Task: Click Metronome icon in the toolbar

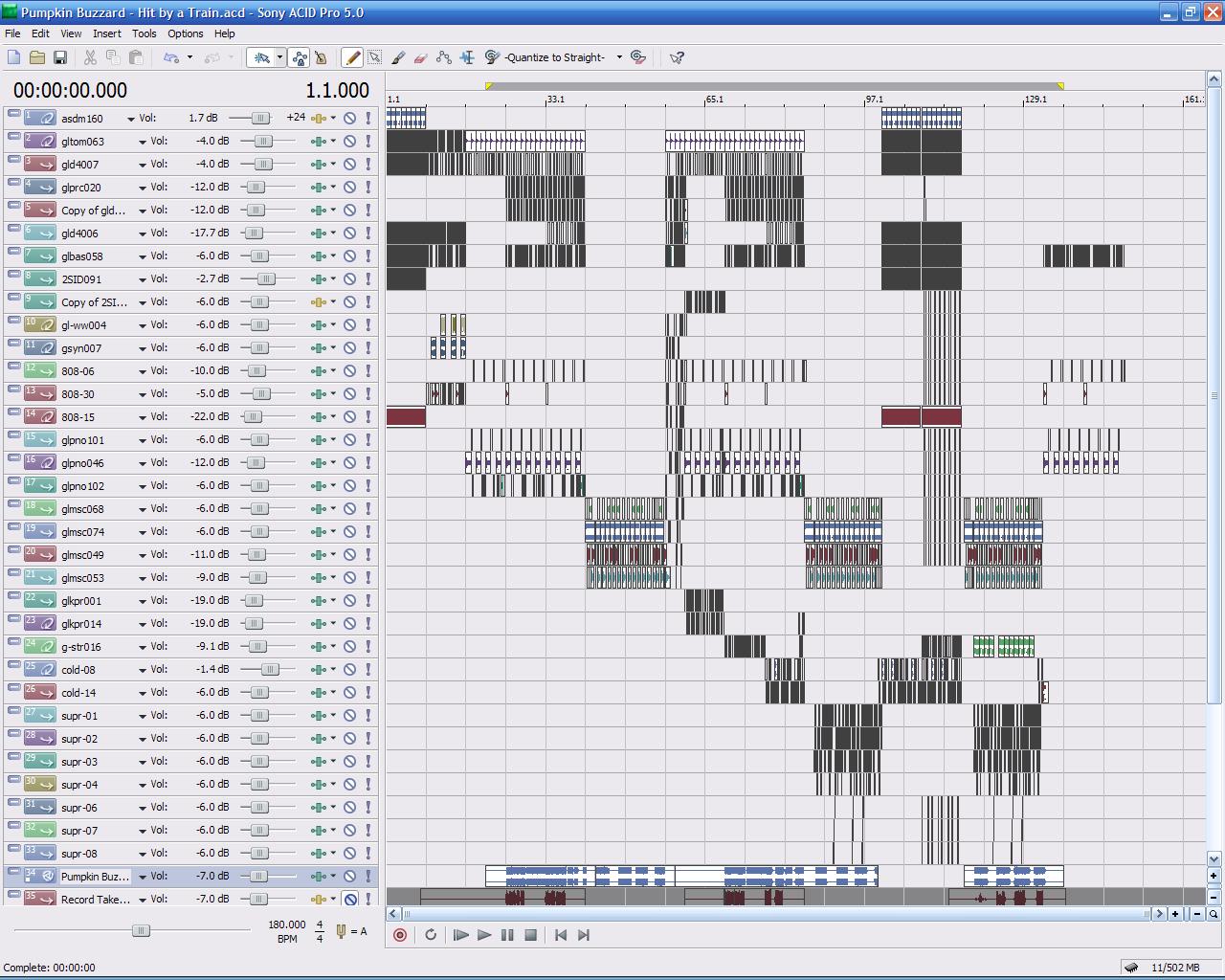Action: [321, 57]
